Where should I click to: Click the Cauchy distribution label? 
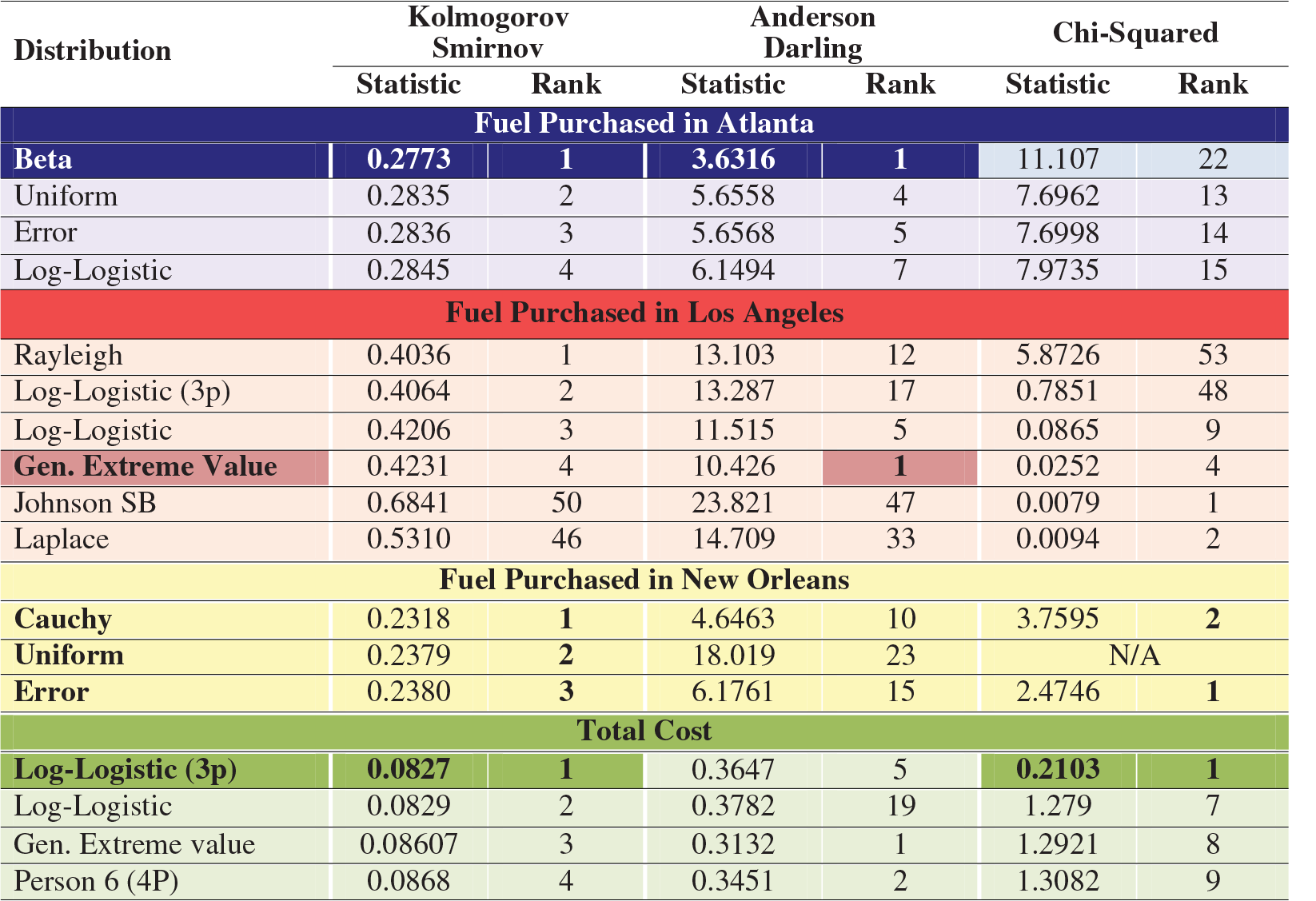coord(63,619)
